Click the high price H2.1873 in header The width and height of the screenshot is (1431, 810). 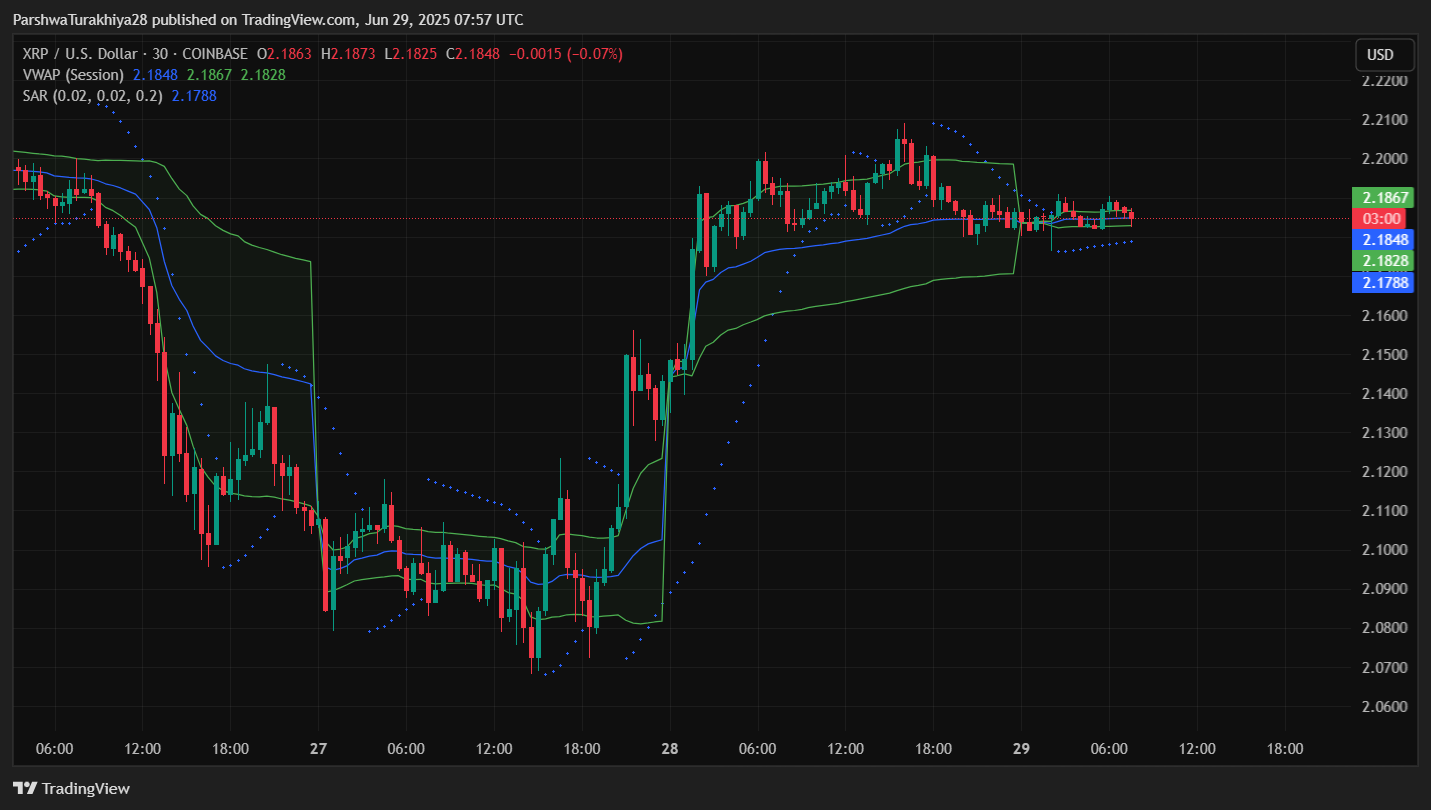coord(347,53)
